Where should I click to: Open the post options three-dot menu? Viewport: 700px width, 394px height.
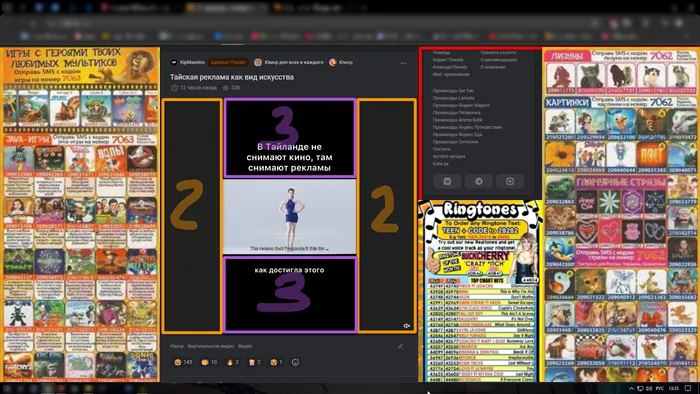click(404, 63)
